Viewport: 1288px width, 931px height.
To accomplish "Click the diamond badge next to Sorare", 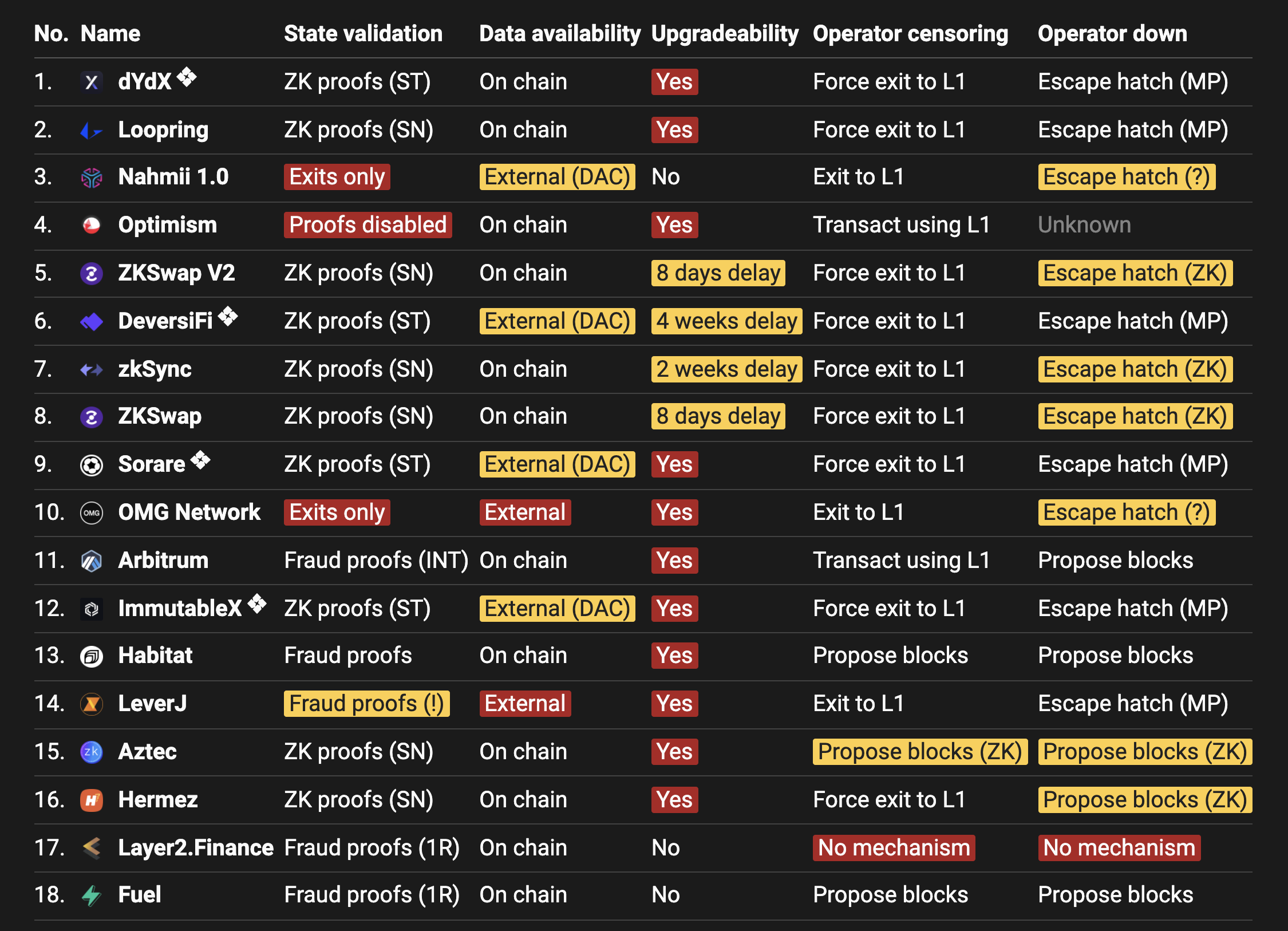I will pyautogui.click(x=200, y=459).
